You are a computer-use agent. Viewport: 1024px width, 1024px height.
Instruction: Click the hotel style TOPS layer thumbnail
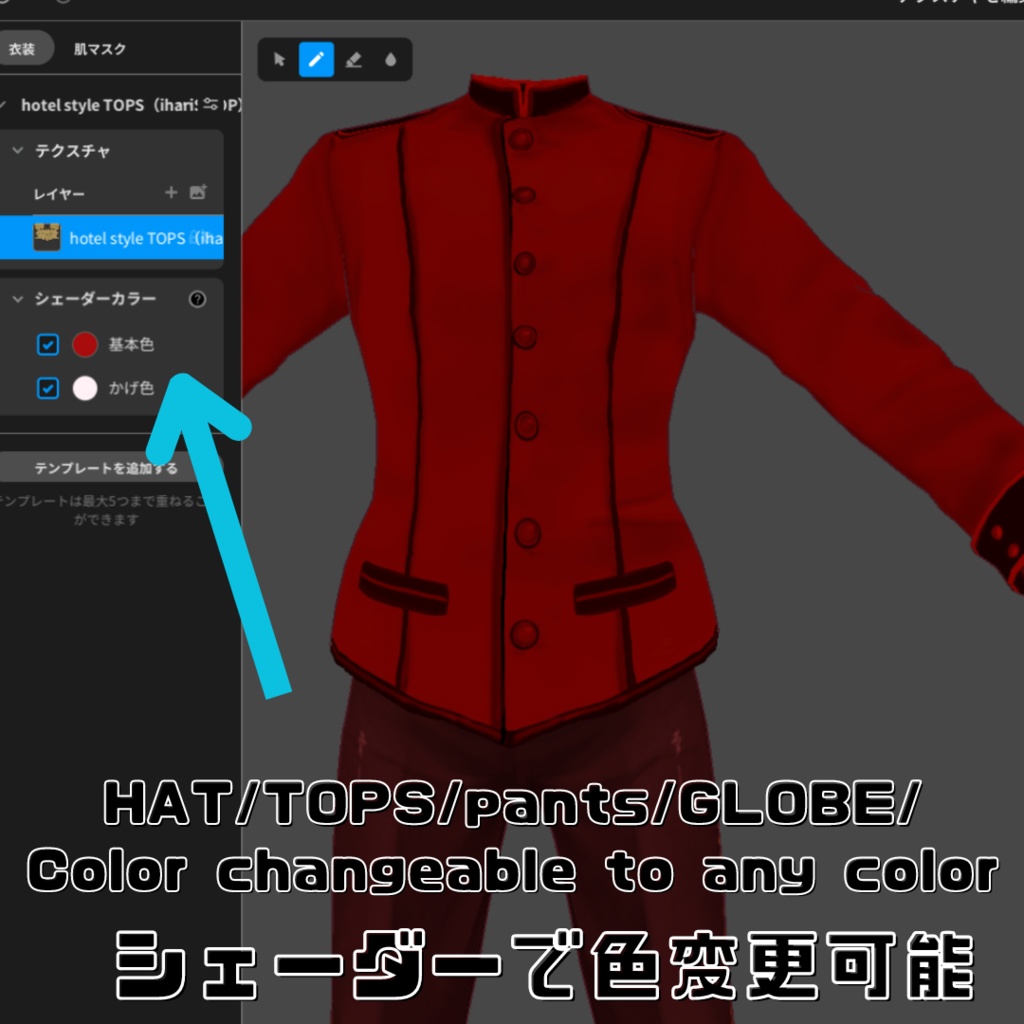46,237
